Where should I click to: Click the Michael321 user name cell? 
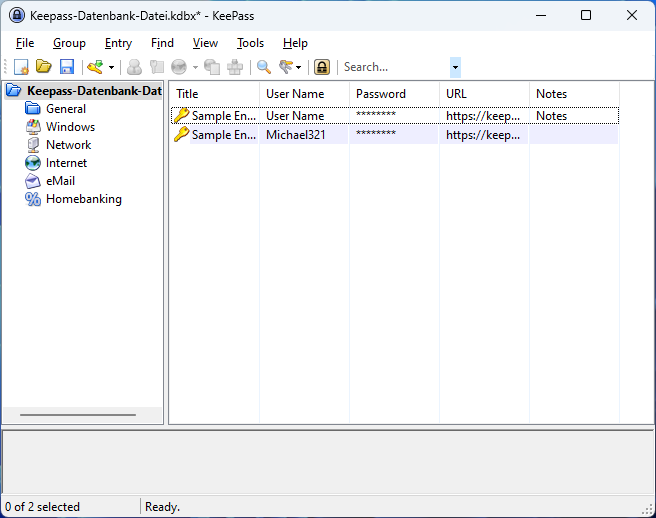click(x=296, y=135)
